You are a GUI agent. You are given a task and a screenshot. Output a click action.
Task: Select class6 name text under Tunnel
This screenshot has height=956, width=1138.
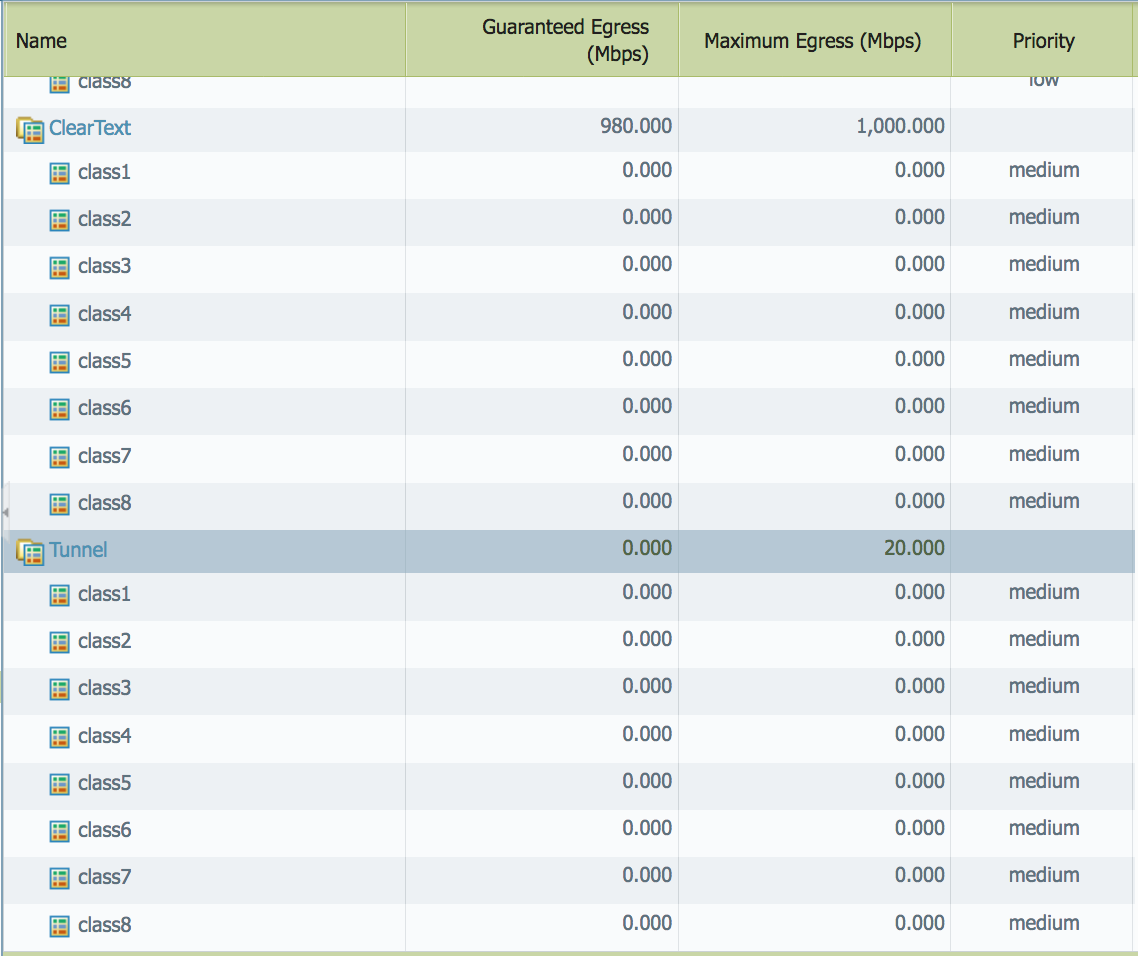click(x=105, y=830)
